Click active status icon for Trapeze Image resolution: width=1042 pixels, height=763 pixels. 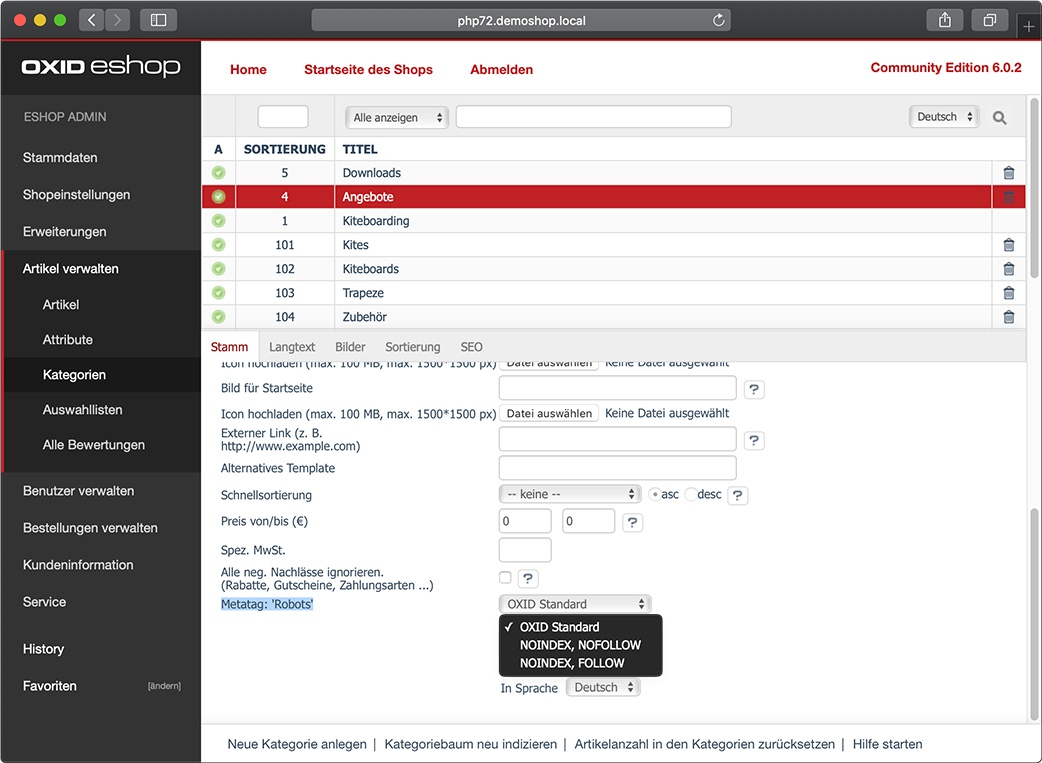(x=219, y=292)
